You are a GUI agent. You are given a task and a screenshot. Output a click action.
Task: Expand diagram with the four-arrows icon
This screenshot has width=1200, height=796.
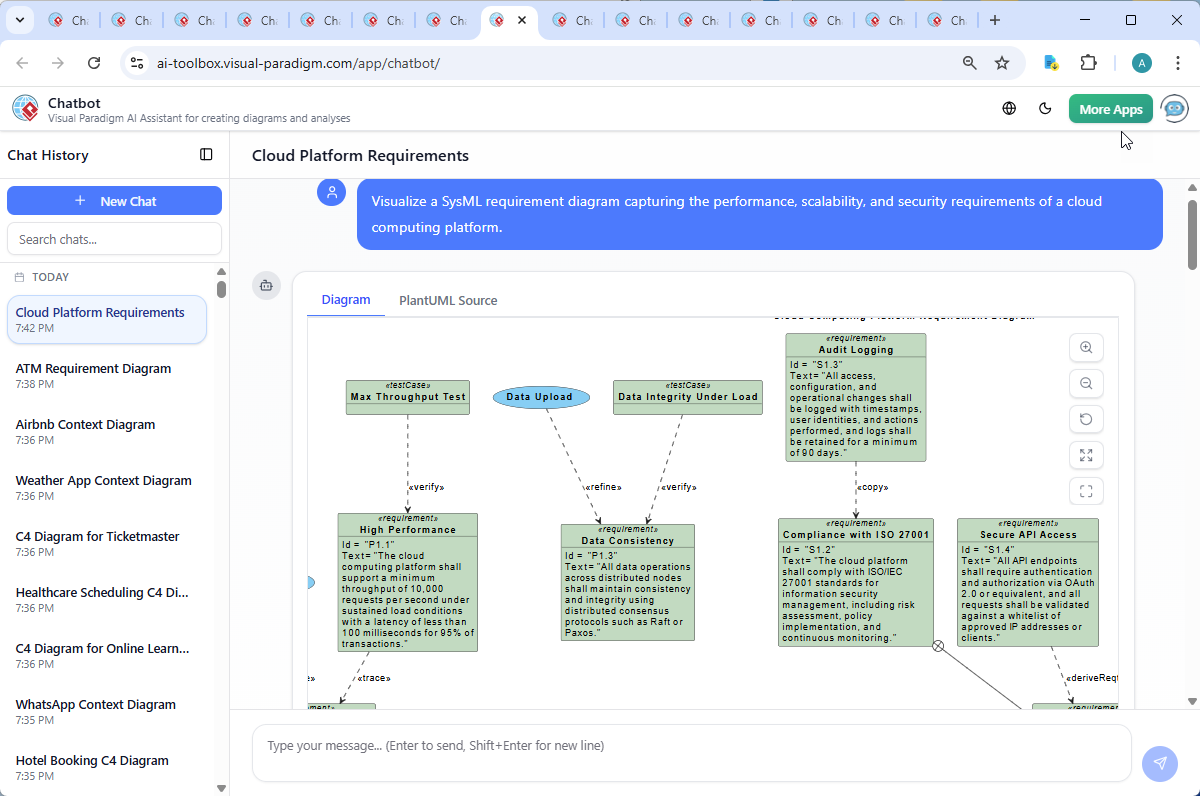tap(1086, 455)
